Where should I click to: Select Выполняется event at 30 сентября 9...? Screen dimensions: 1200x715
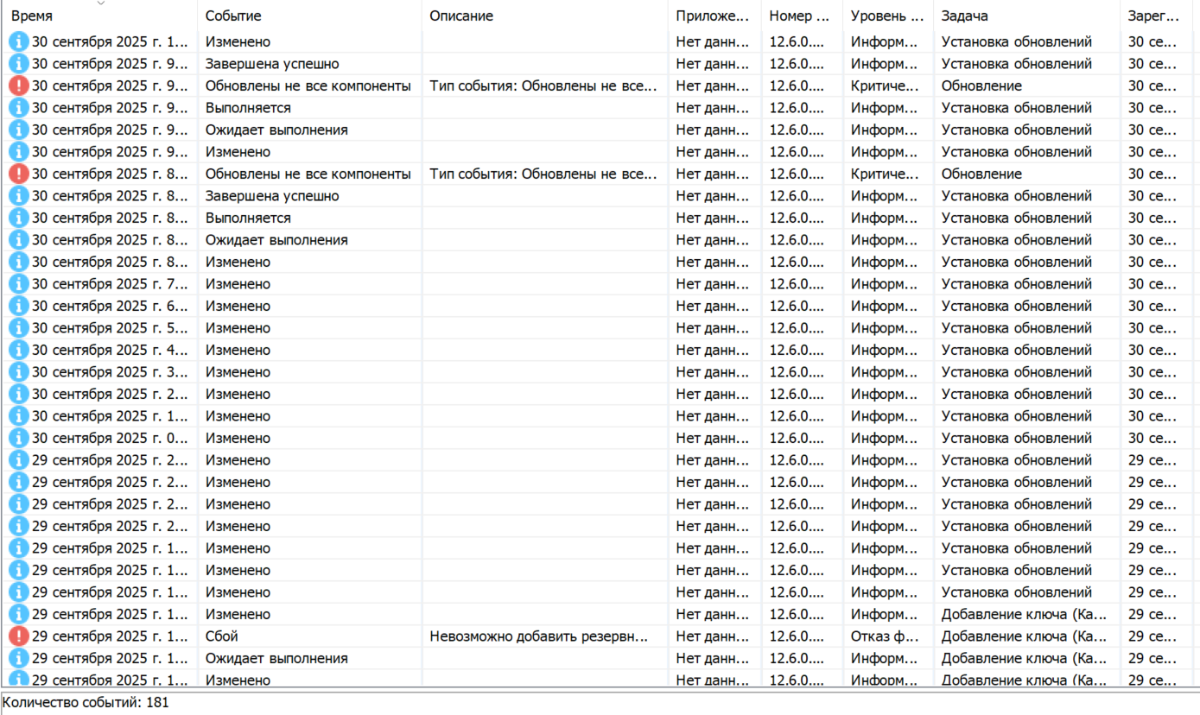tap(248, 108)
